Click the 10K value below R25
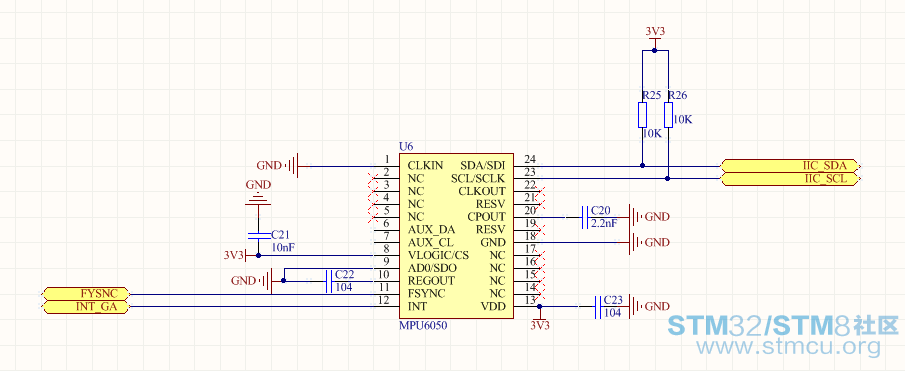905x371 pixels. (x=652, y=133)
